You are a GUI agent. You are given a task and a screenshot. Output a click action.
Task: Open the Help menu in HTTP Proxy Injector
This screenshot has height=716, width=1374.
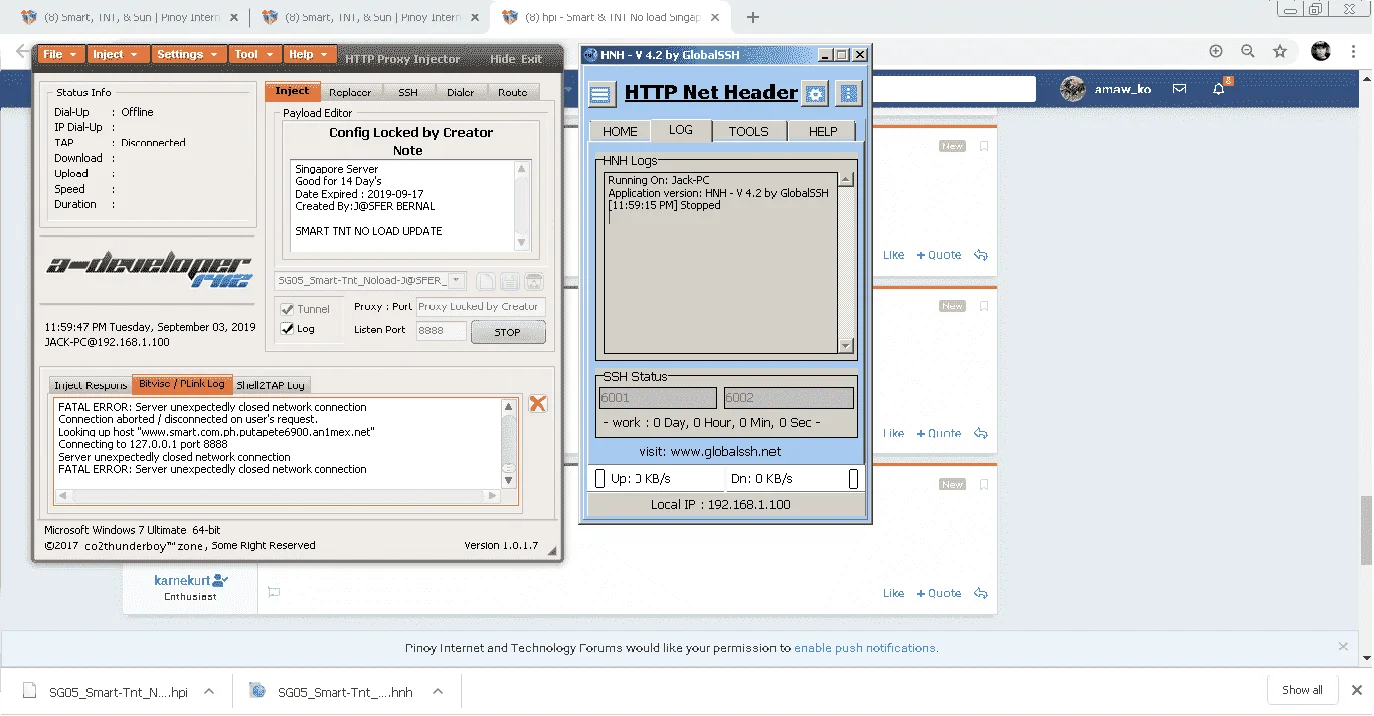pos(309,55)
